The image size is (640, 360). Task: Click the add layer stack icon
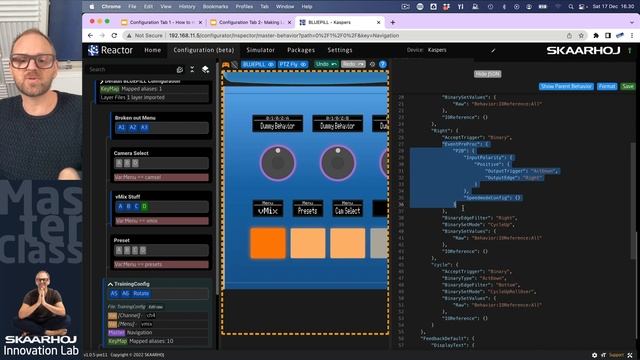[205, 70]
